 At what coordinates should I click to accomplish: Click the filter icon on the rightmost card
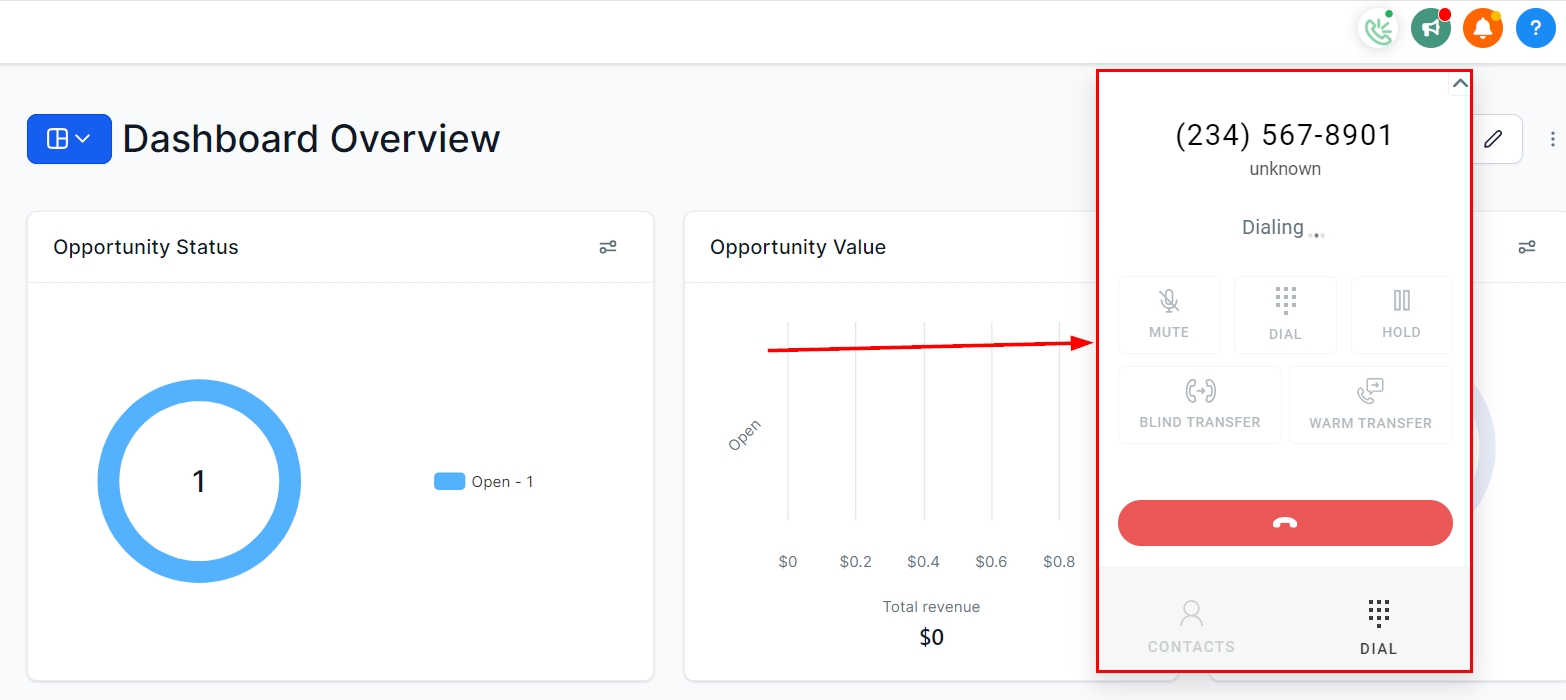click(x=1526, y=247)
